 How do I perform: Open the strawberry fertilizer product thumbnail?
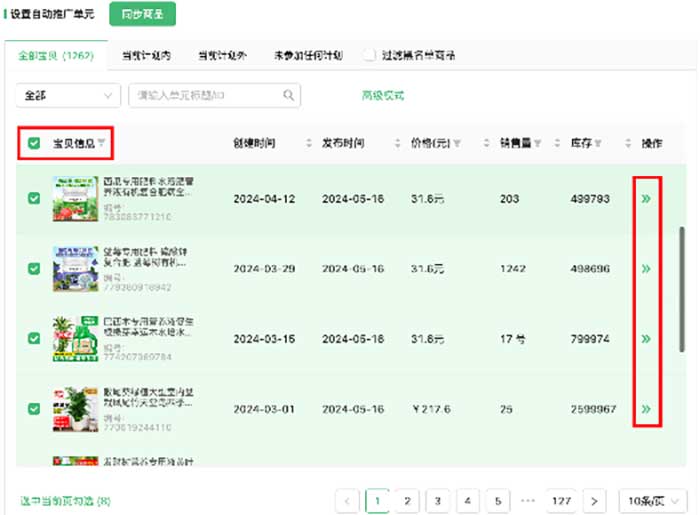click(75, 199)
